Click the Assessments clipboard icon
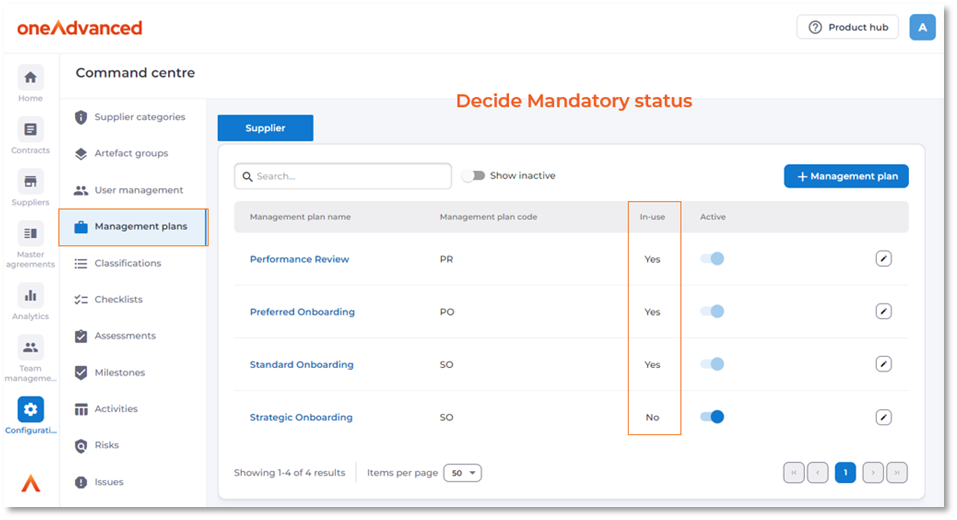Screen dimensions: 957x520 pos(81,336)
